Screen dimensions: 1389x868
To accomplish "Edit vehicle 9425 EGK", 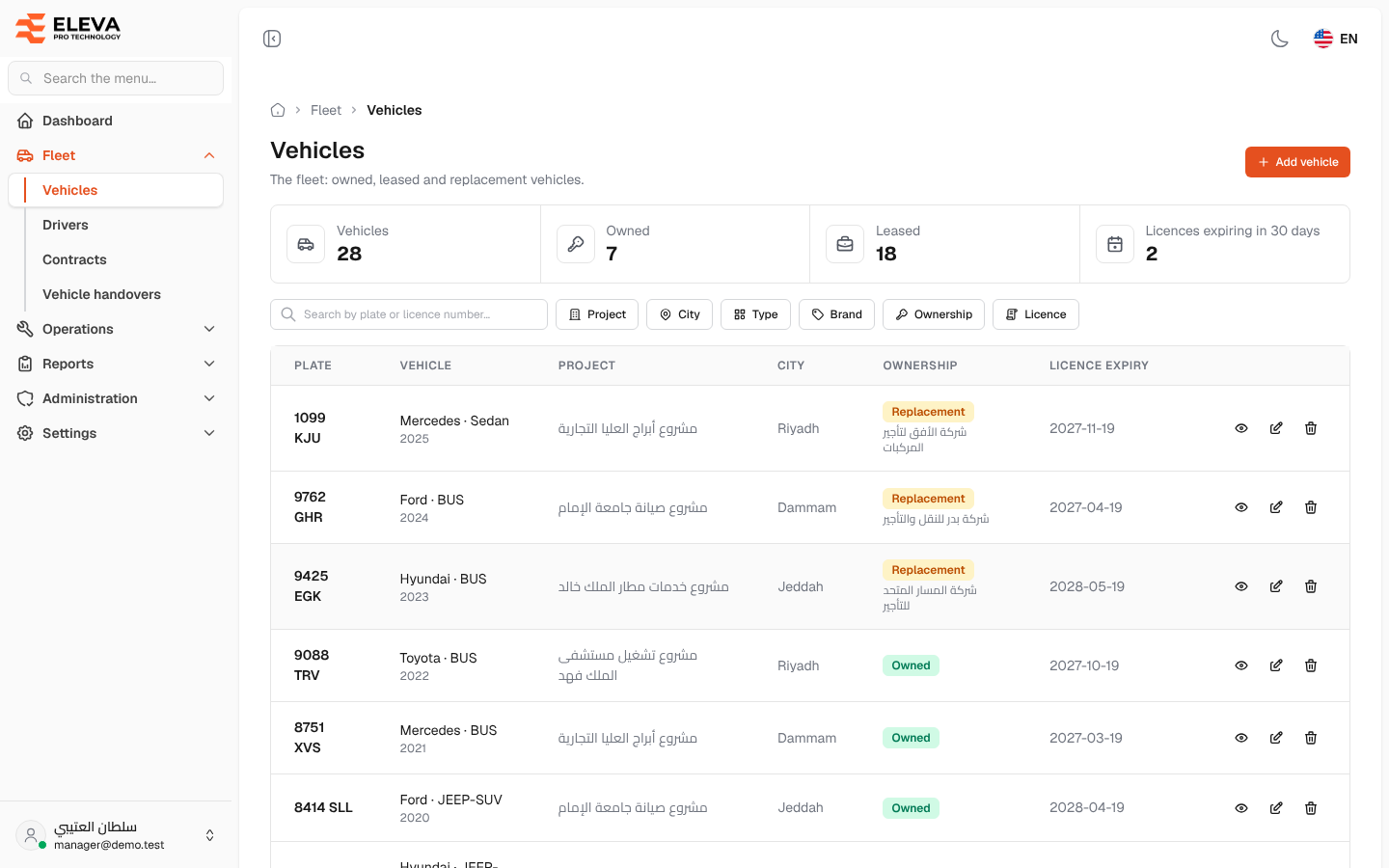I will pos(1276,586).
